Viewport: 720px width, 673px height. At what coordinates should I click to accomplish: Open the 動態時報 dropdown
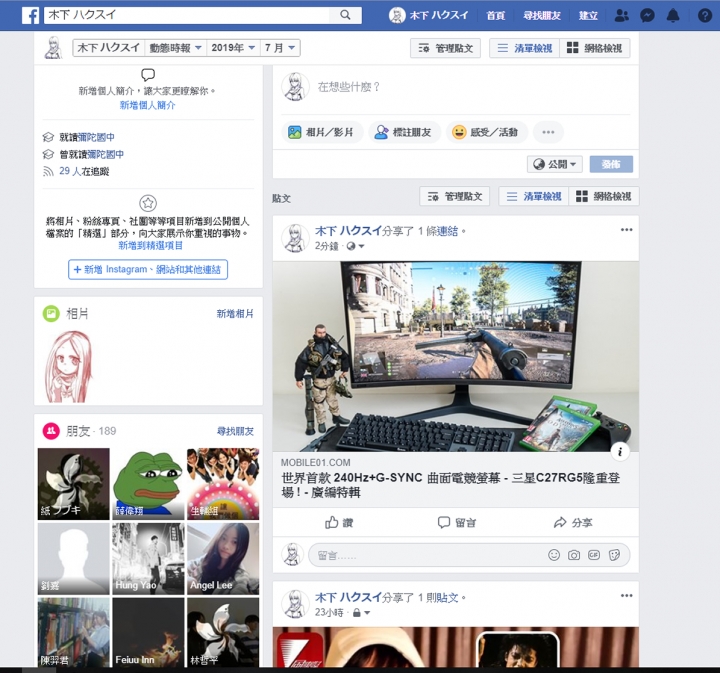coord(175,48)
